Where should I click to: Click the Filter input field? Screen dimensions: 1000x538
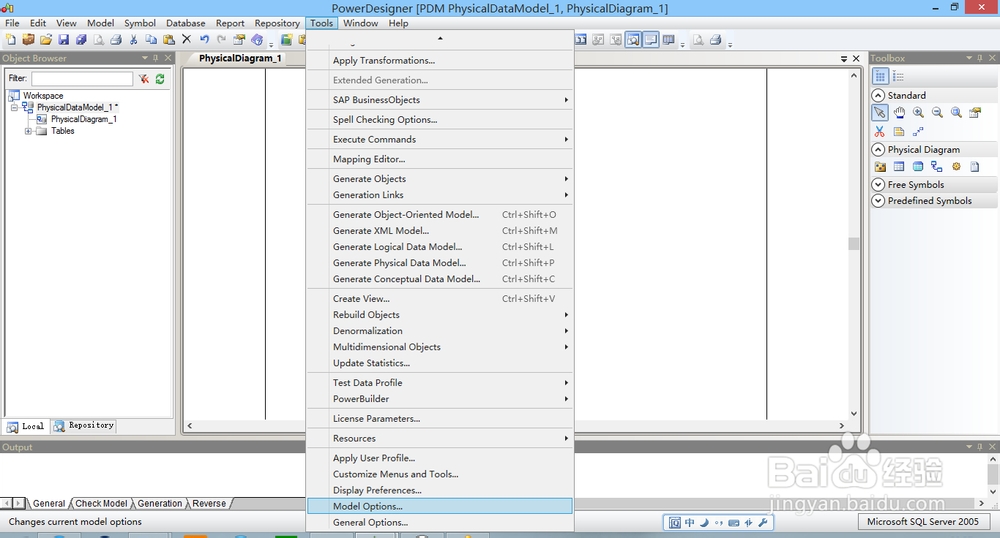click(x=82, y=78)
